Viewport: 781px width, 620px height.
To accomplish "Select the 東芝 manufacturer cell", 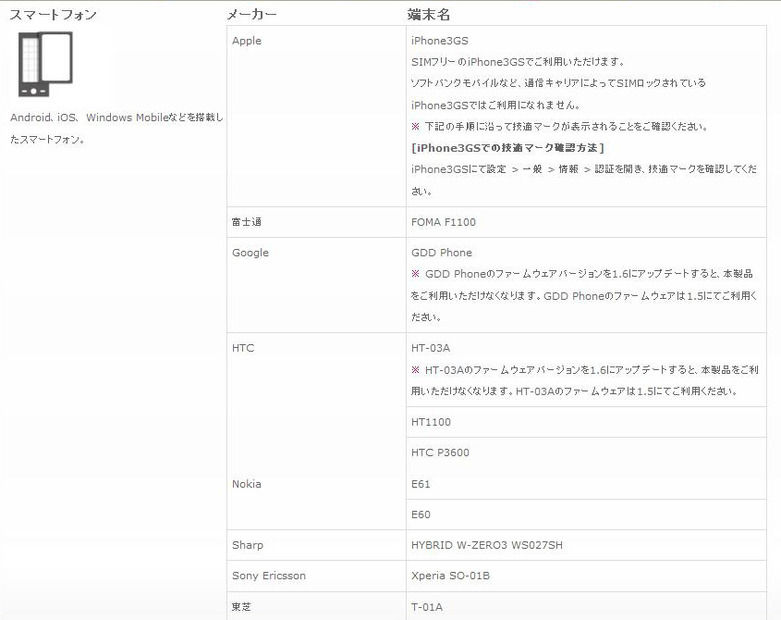I will 316,606.
